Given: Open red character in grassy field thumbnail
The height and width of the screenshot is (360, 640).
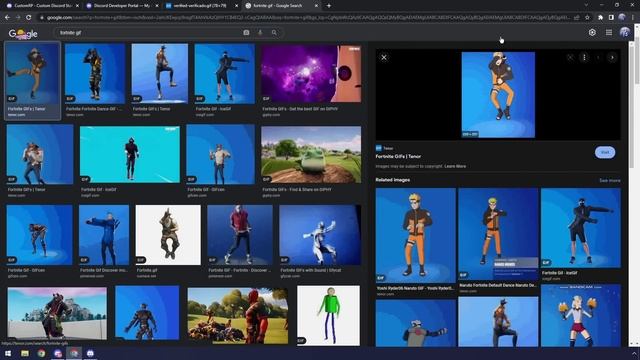Looking at the screenshot, I should (238, 315).
